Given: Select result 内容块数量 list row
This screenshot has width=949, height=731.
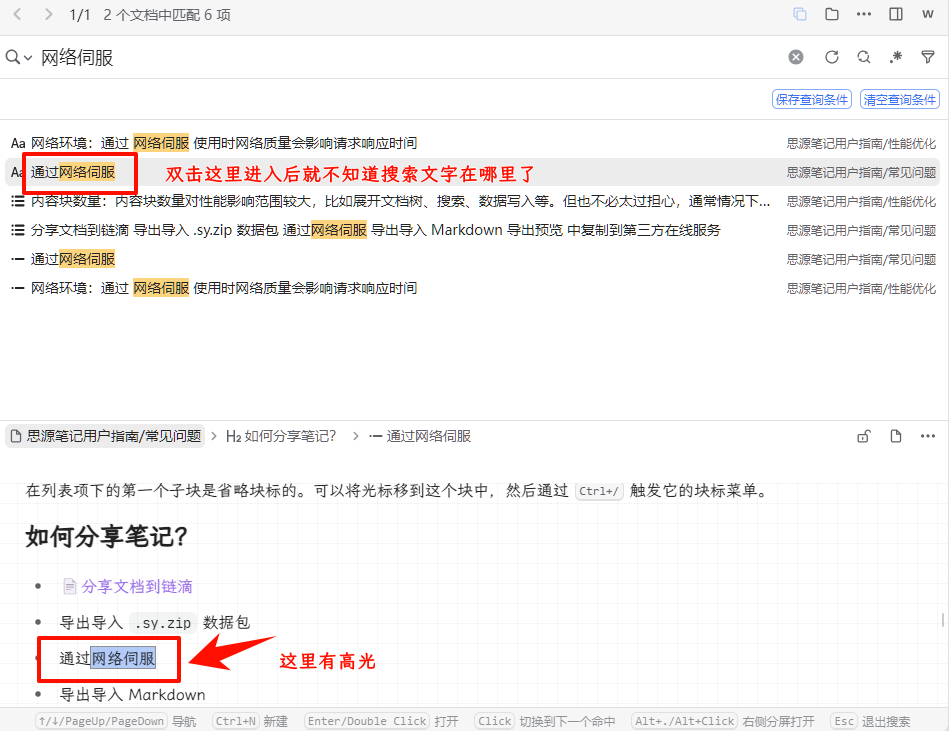Looking at the screenshot, I should (x=472, y=202).
